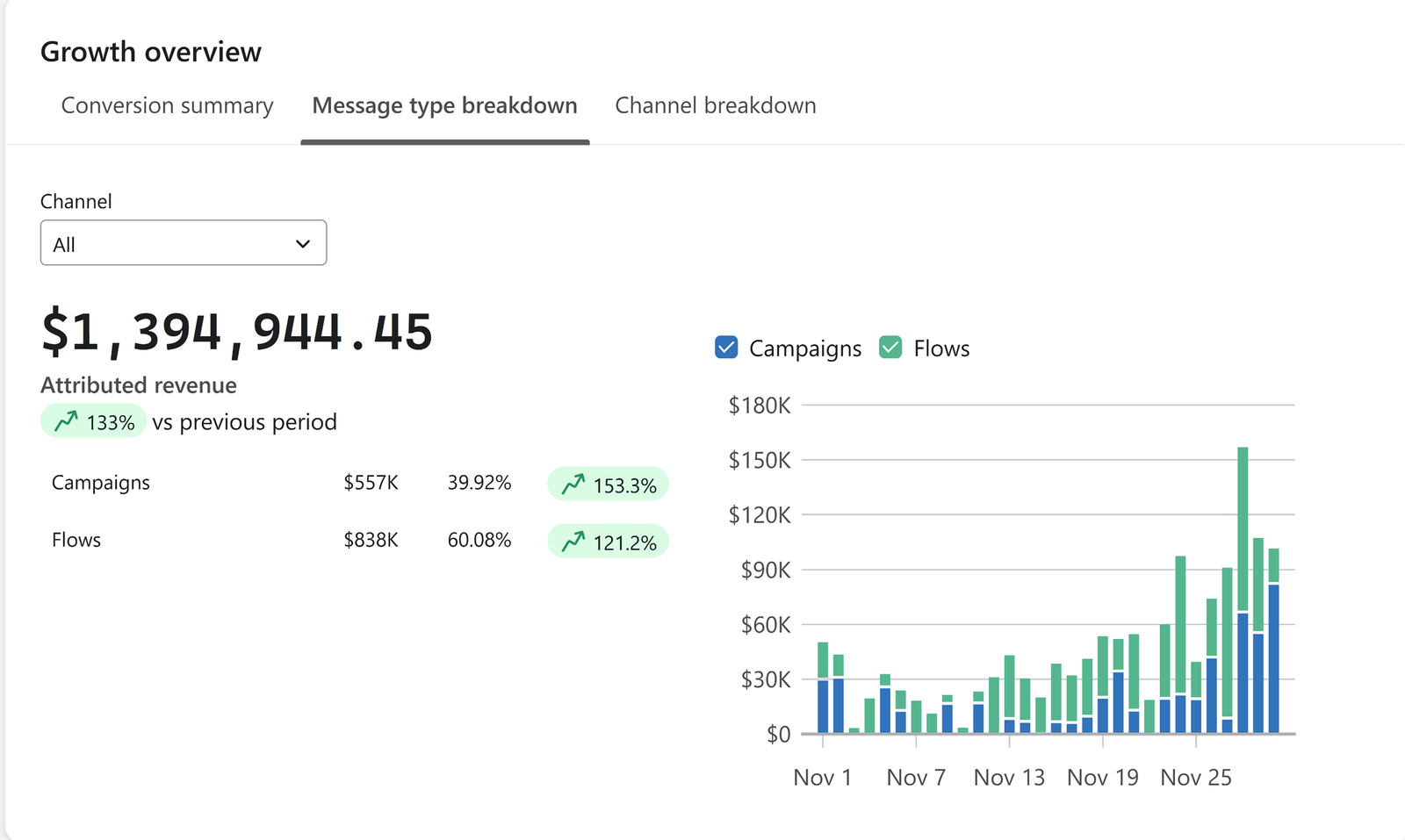Open the Channel breakdown tab

[715, 105]
